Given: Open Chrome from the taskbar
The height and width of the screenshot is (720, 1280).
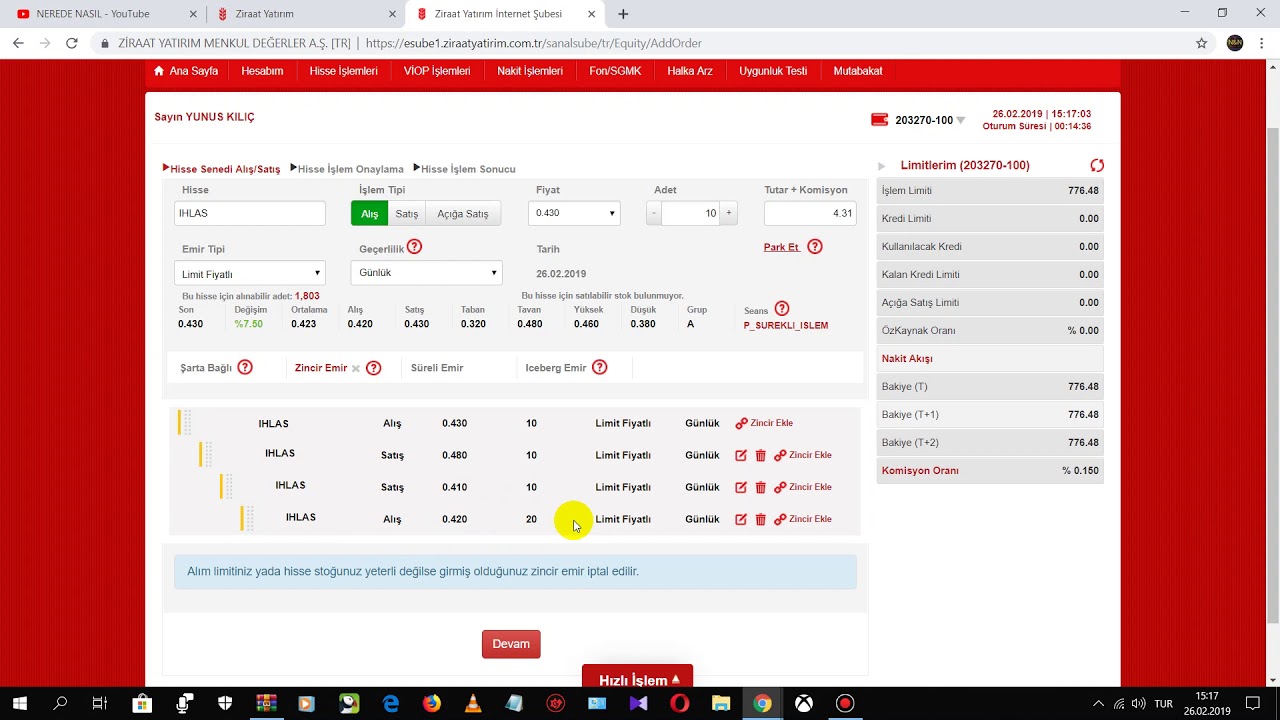Looking at the screenshot, I should coord(762,703).
